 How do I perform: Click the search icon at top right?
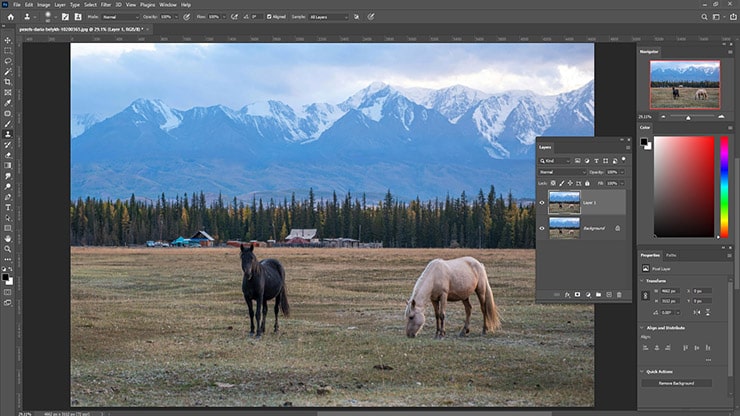pyautogui.click(x=704, y=17)
